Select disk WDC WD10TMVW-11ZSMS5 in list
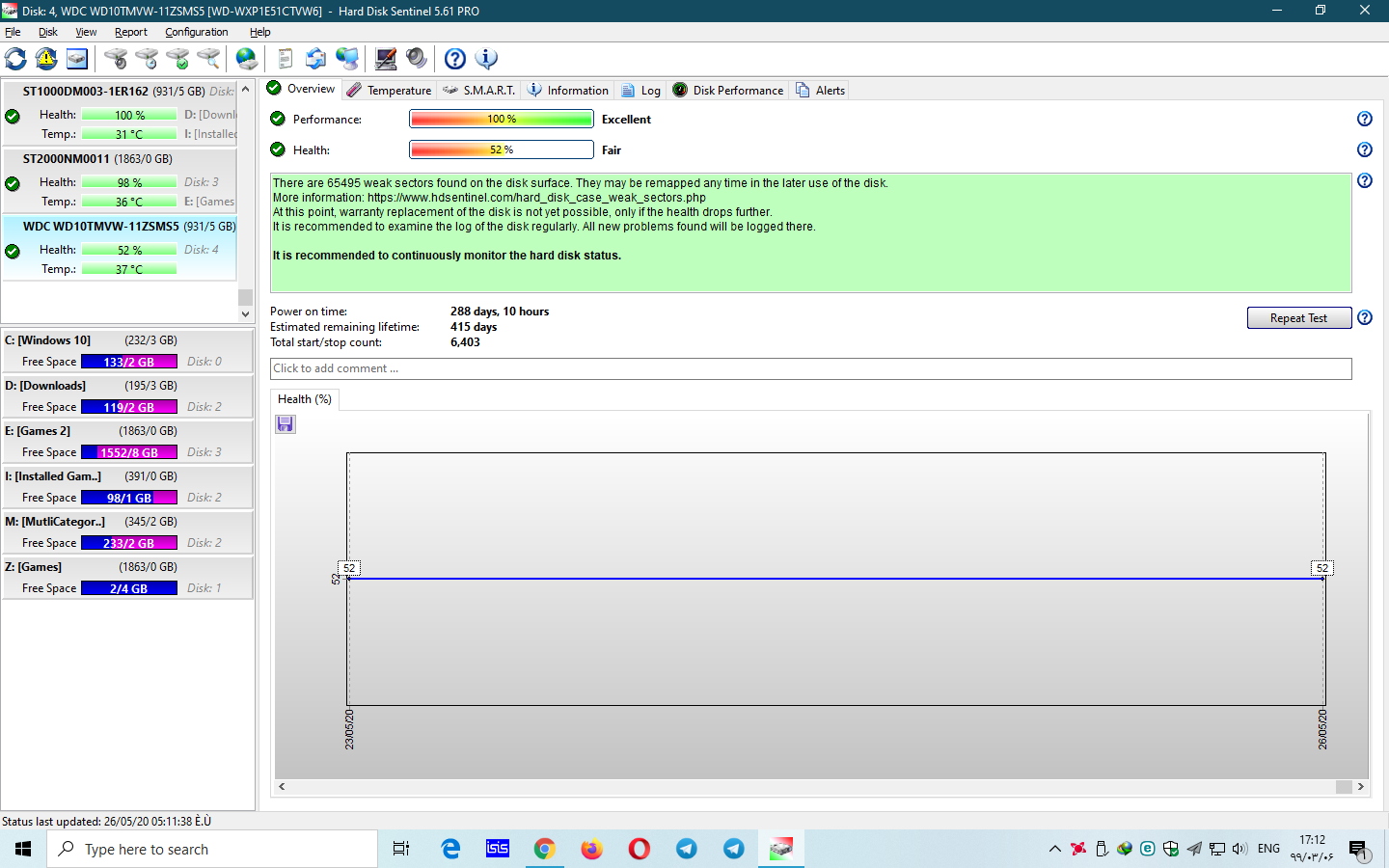 (x=120, y=248)
